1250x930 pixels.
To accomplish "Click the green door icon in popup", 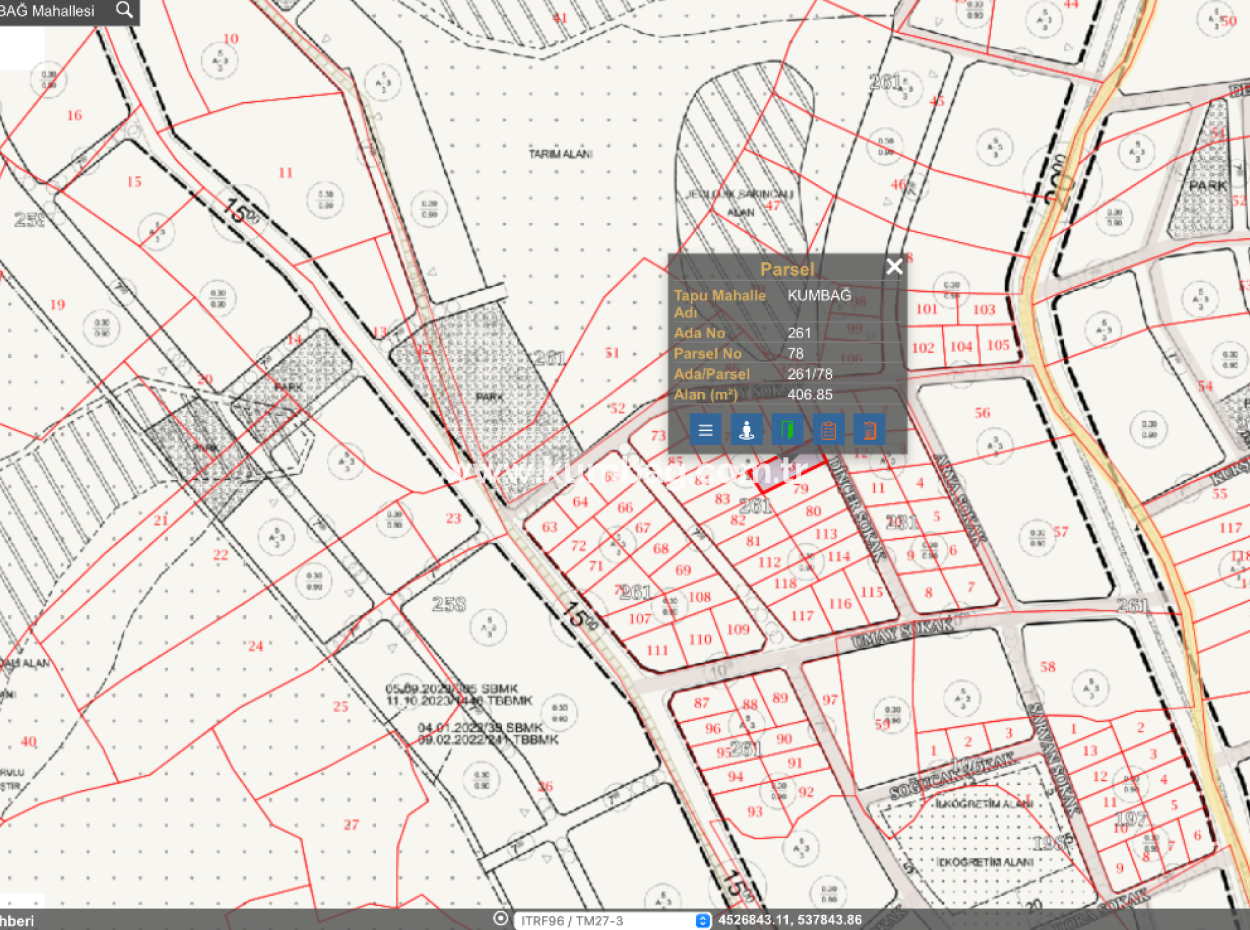I will pos(787,430).
